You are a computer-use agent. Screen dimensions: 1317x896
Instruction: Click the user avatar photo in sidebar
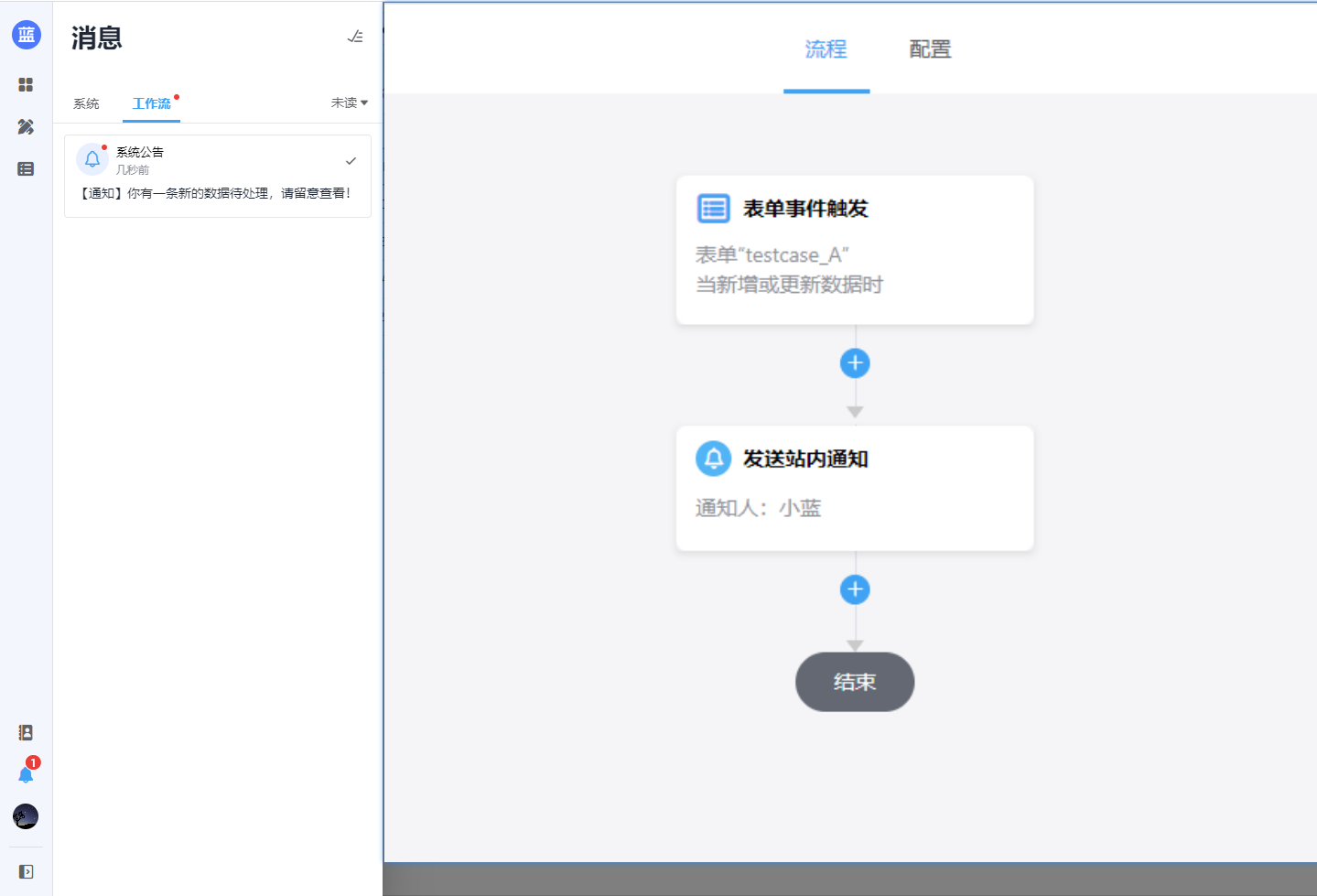click(x=26, y=816)
